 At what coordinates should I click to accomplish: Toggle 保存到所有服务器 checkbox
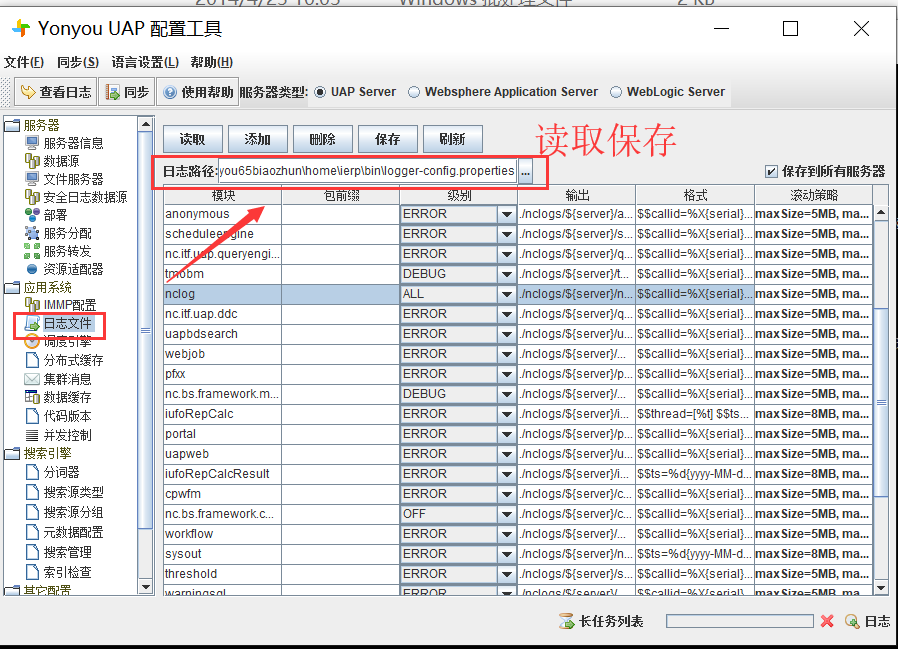click(771, 171)
